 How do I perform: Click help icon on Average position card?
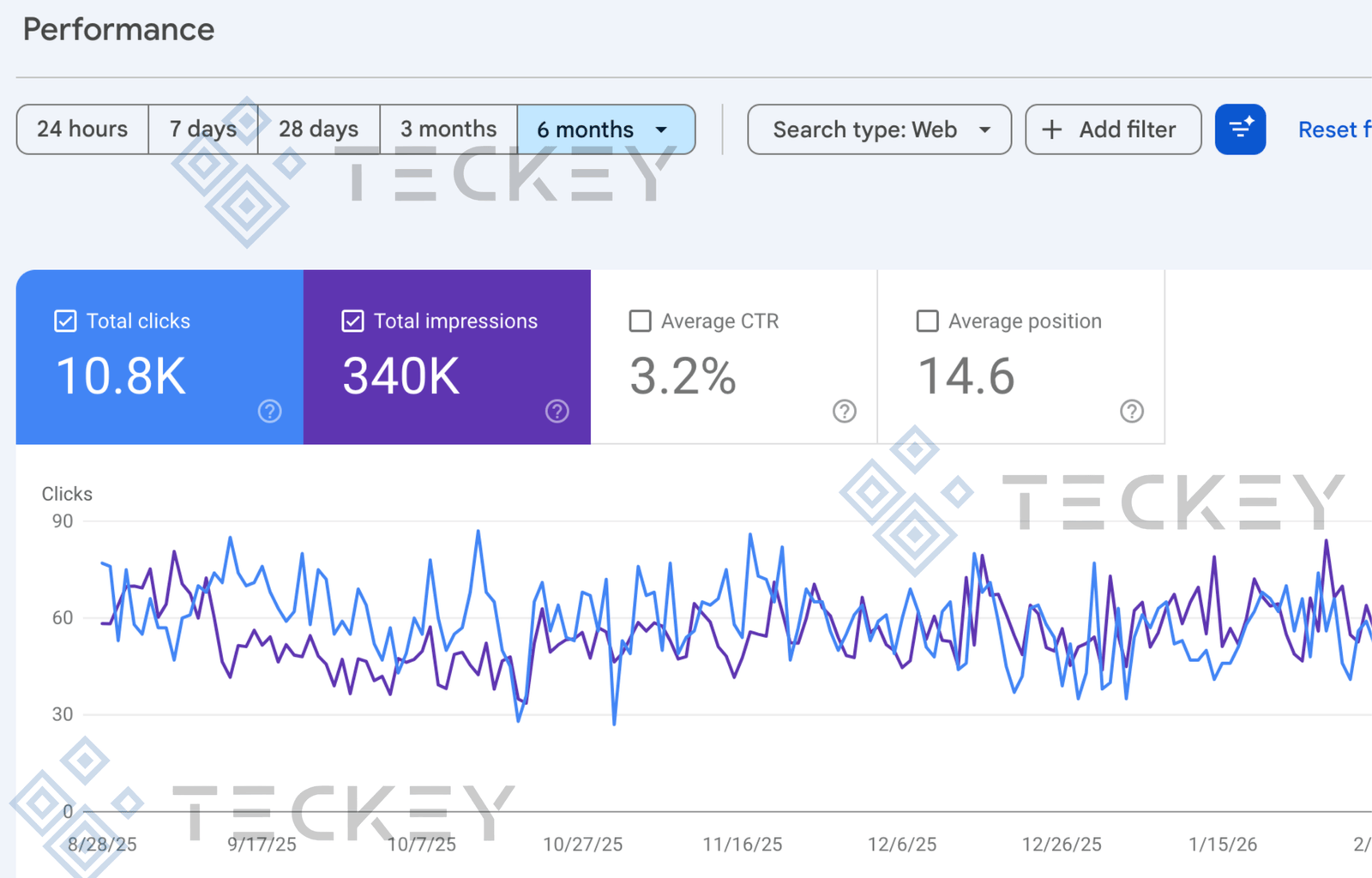[1131, 412]
